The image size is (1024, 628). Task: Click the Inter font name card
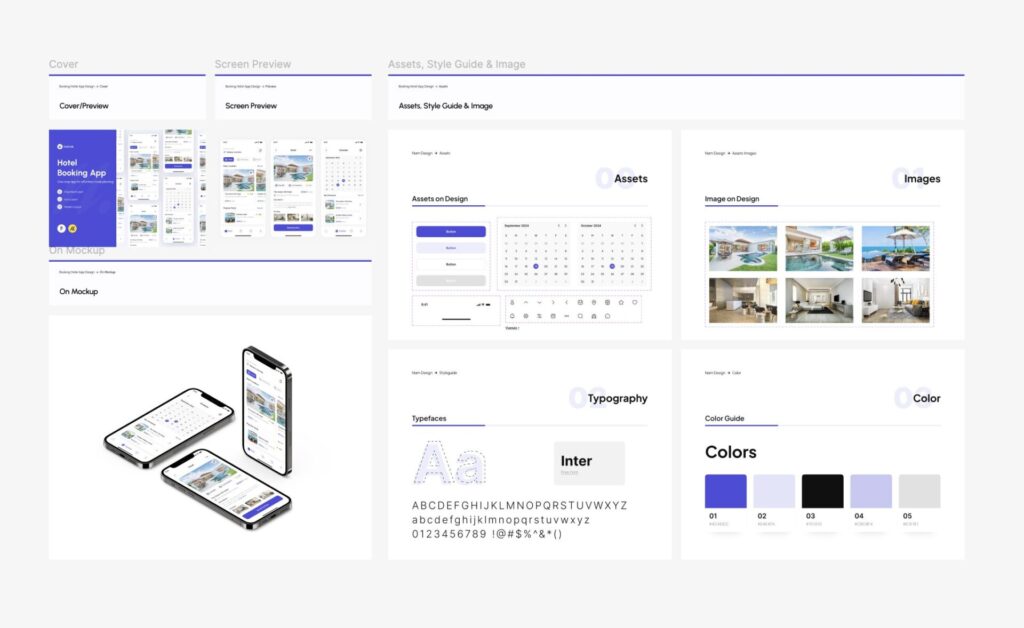point(589,463)
